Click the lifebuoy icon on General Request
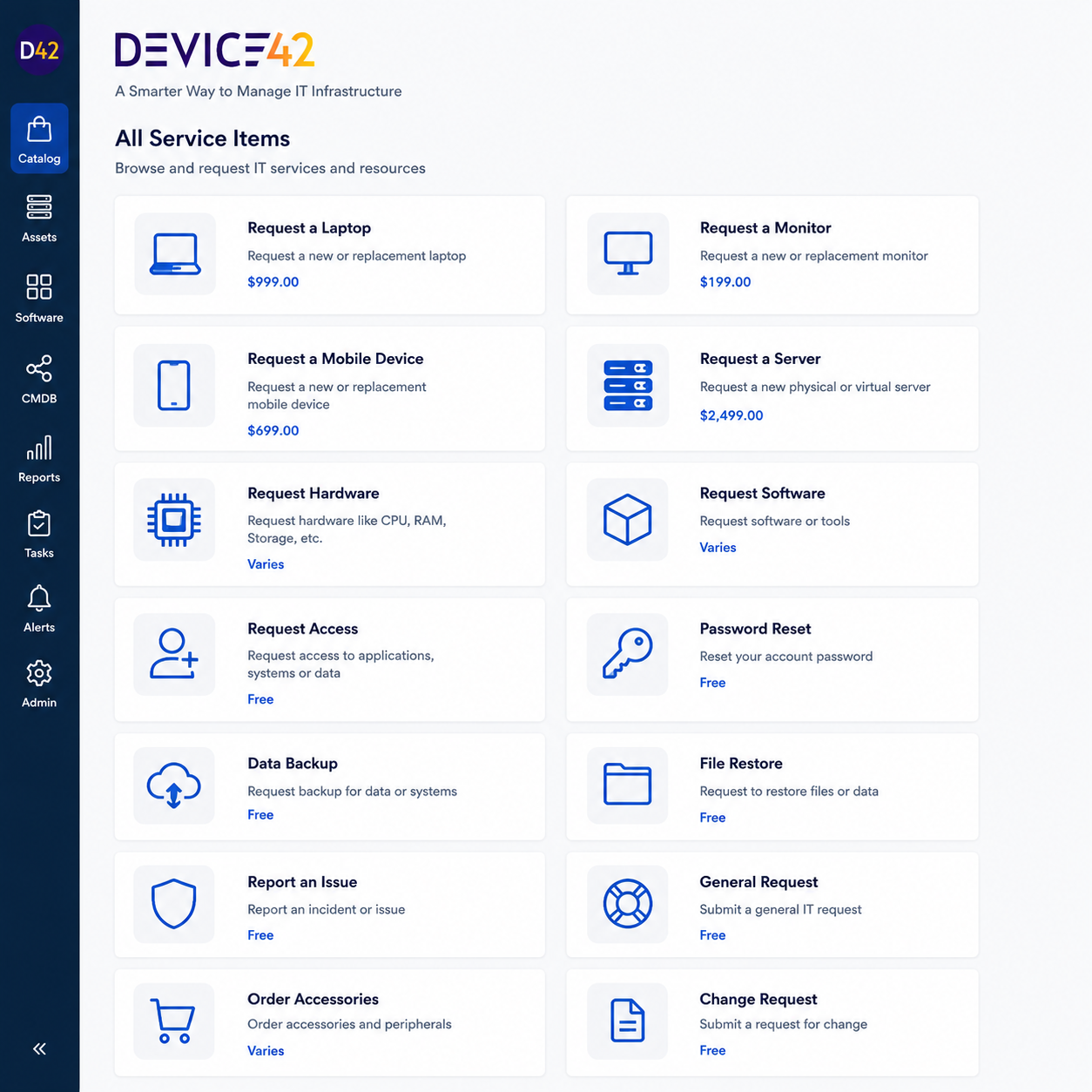1092x1092 pixels. (x=628, y=904)
